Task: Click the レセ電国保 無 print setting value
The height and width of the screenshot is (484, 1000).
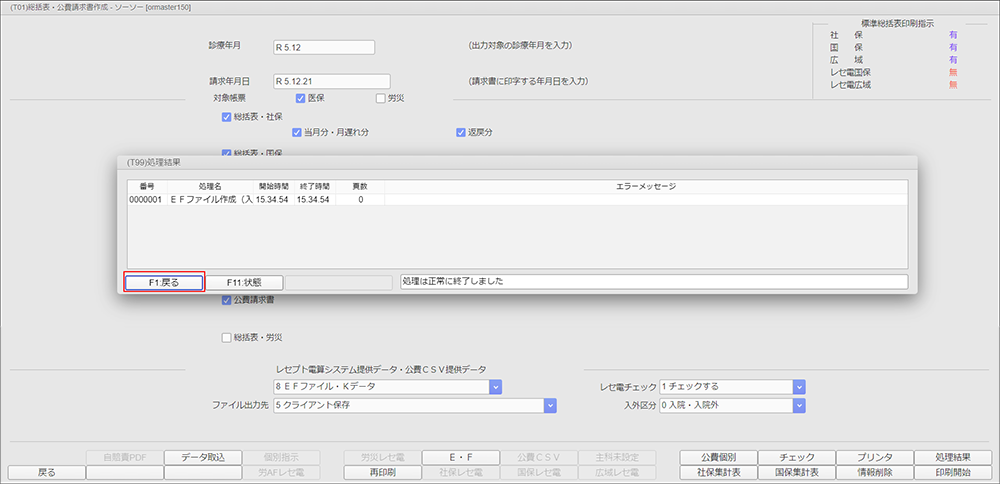Action: click(x=953, y=72)
